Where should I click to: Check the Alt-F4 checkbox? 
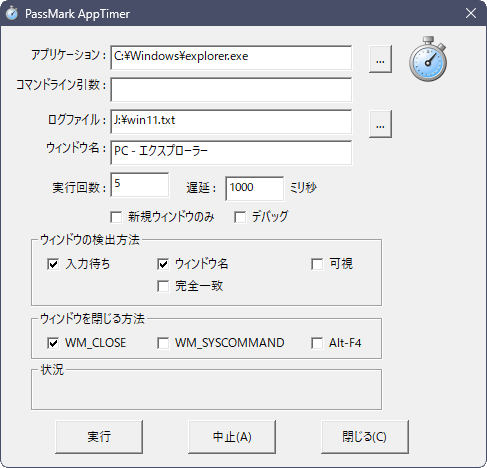[317, 343]
